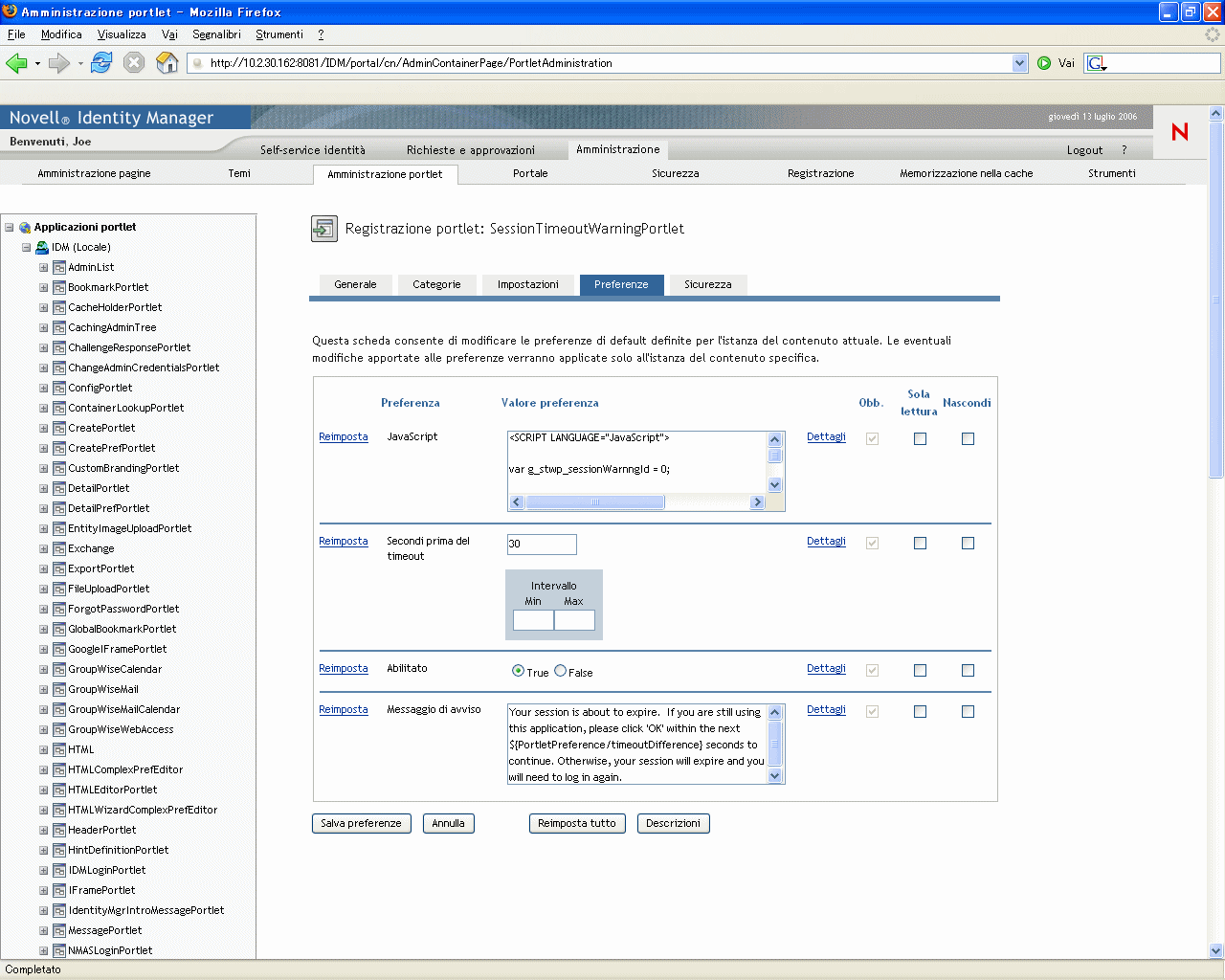Open the Segnalibri menu

point(216,34)
